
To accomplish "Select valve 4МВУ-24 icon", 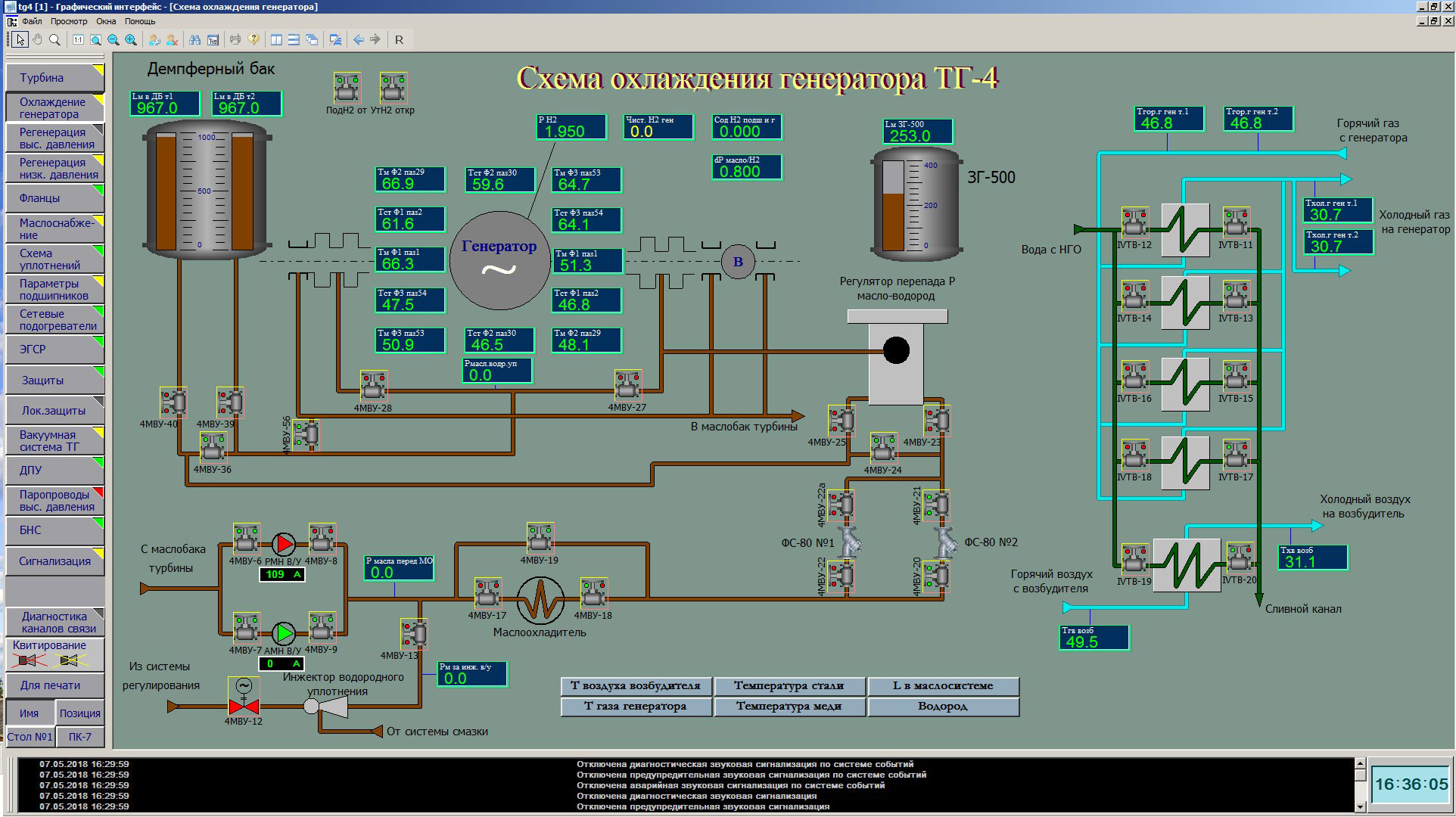I will tap(883, 448).
